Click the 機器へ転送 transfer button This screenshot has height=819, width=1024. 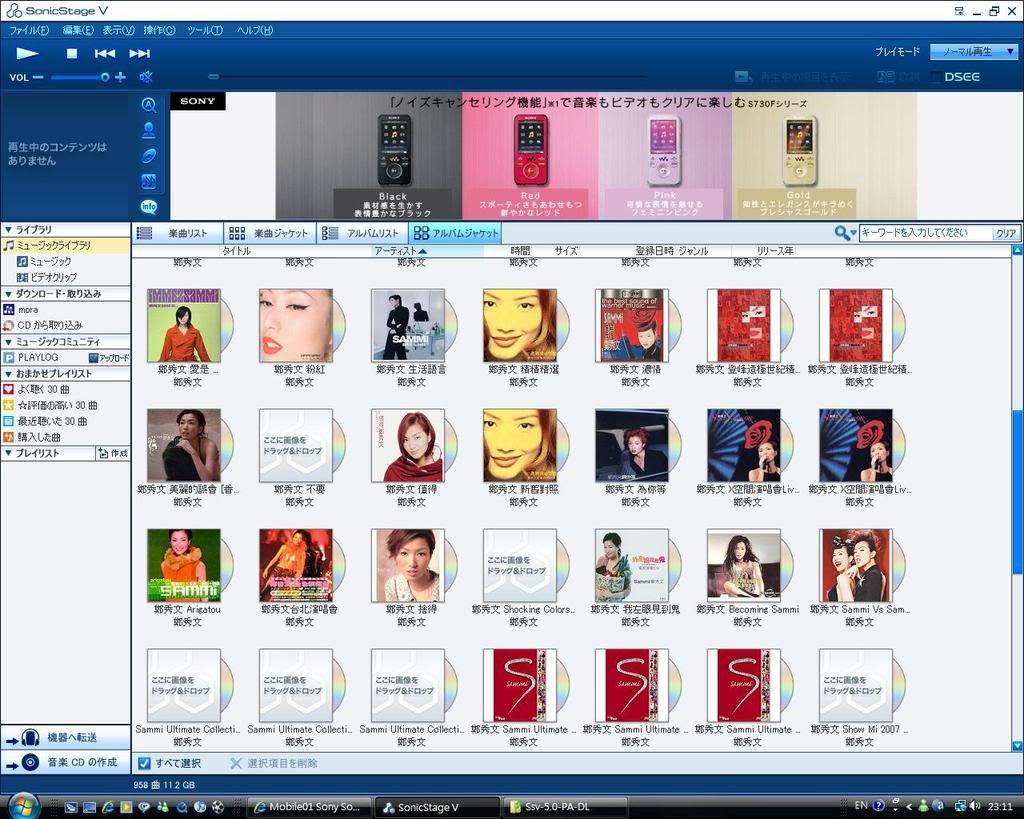[65, 737]
